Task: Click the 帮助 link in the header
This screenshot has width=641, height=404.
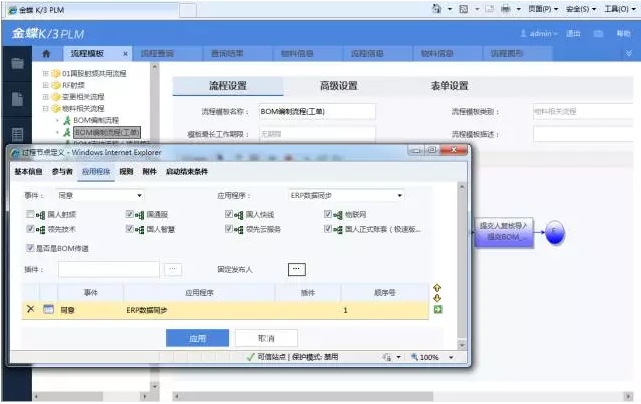Action: (623, 34)
